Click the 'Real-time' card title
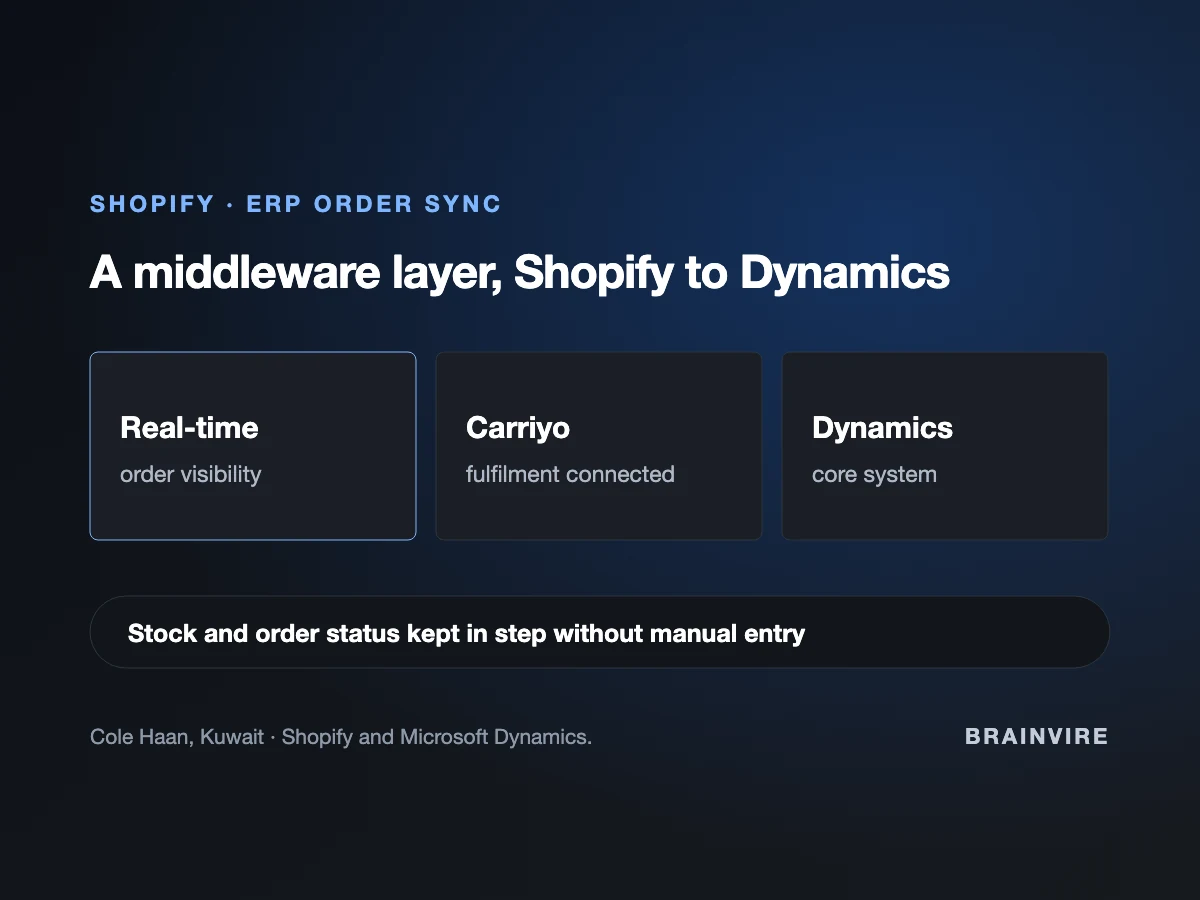The image size is (1200, 900). click(x=189, y=428)
